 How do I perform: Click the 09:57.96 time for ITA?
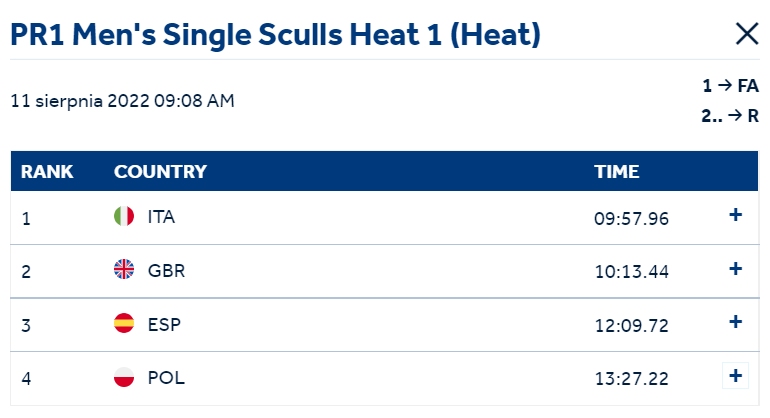(631, 218)
